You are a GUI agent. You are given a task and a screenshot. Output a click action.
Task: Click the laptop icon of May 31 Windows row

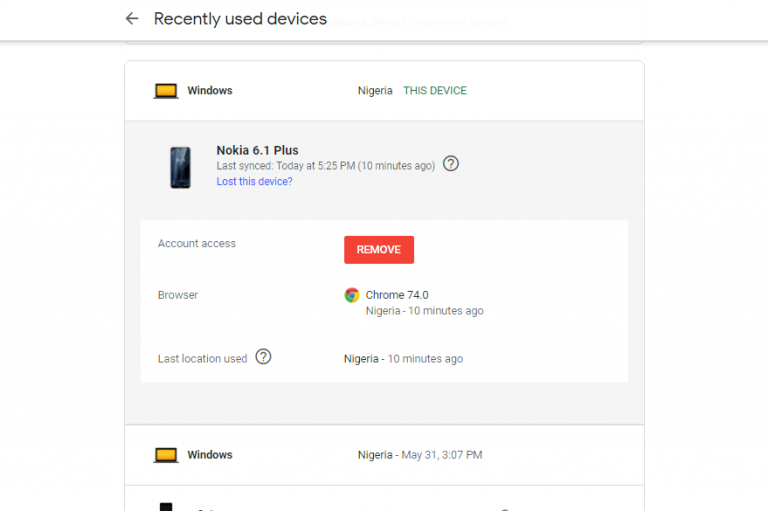(x=166, y=455)
